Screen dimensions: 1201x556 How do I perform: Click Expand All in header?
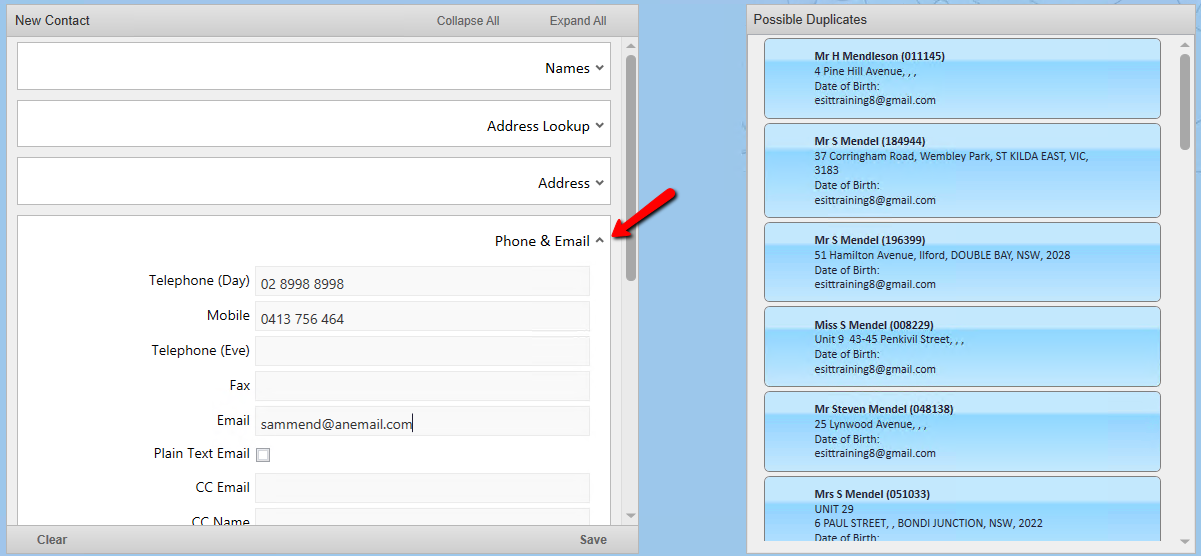click(x=577, y=21)
